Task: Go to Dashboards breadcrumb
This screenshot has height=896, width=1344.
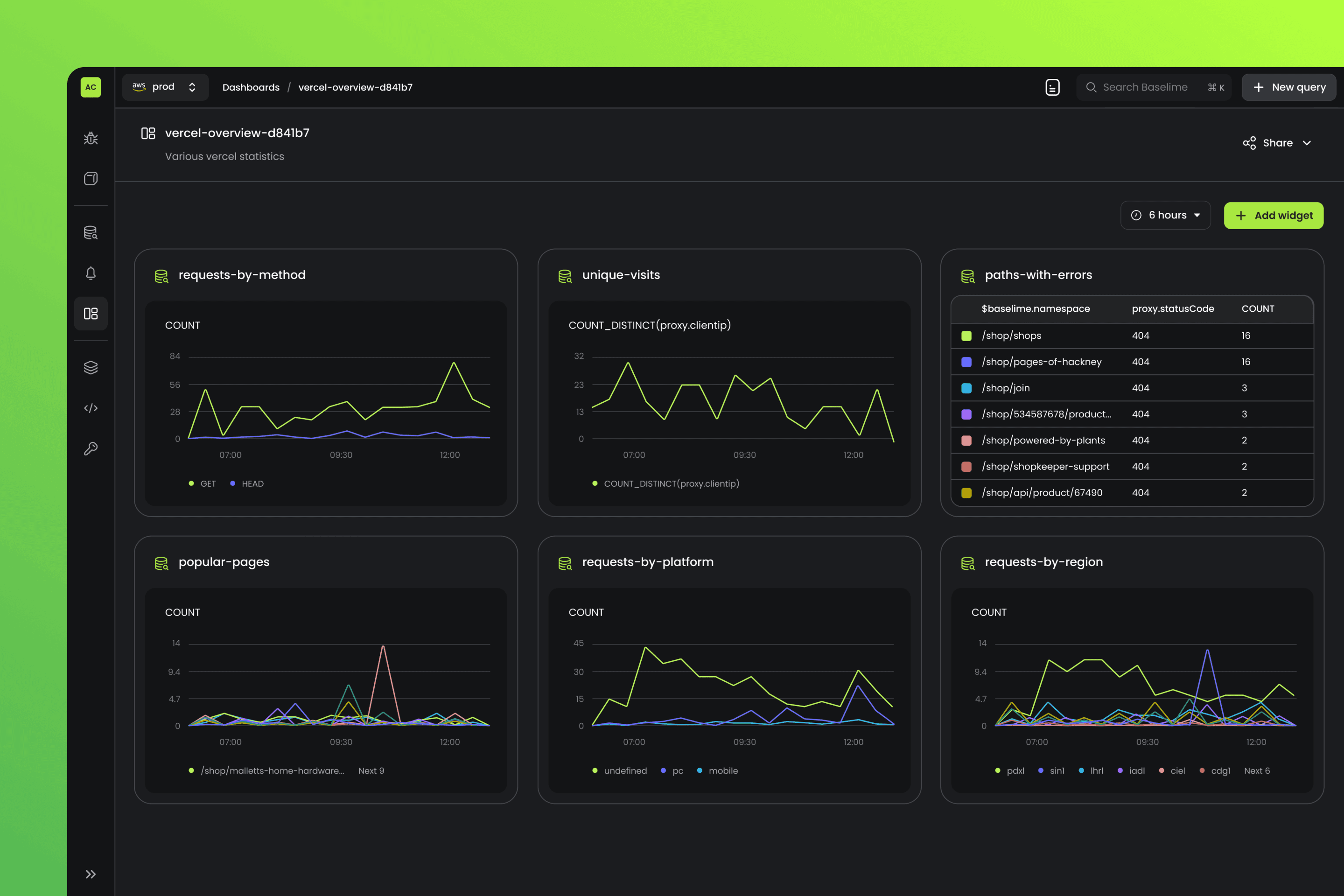Action: 251,87
